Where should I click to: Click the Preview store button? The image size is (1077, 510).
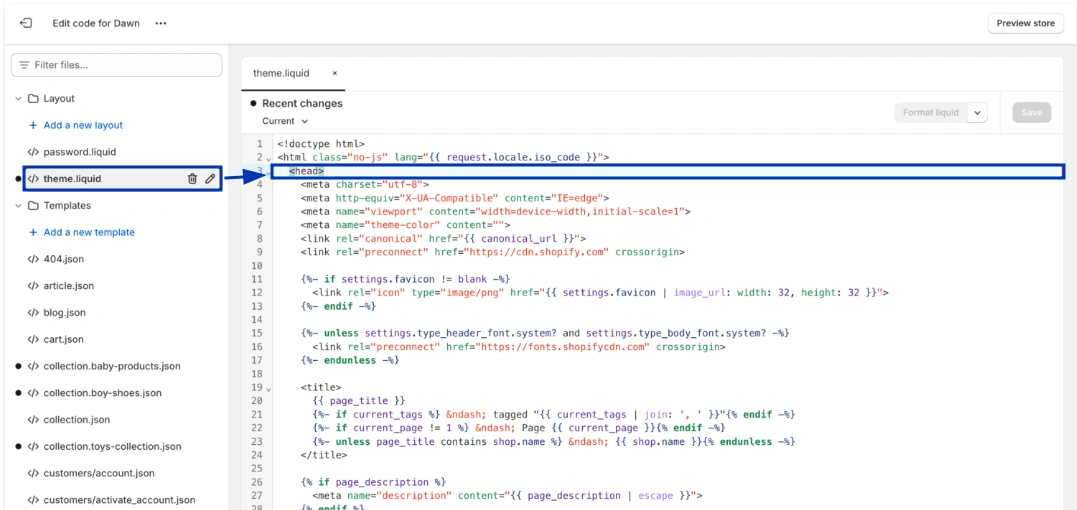1025,23
